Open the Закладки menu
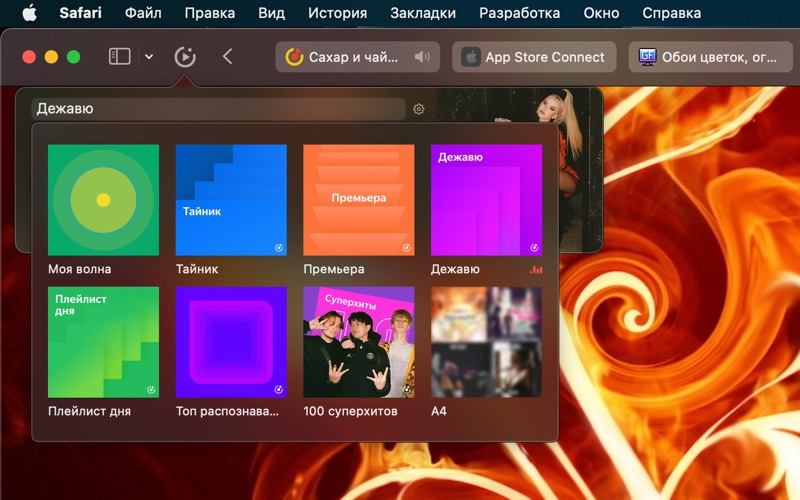The image size is (800, 500). [423, 13]
